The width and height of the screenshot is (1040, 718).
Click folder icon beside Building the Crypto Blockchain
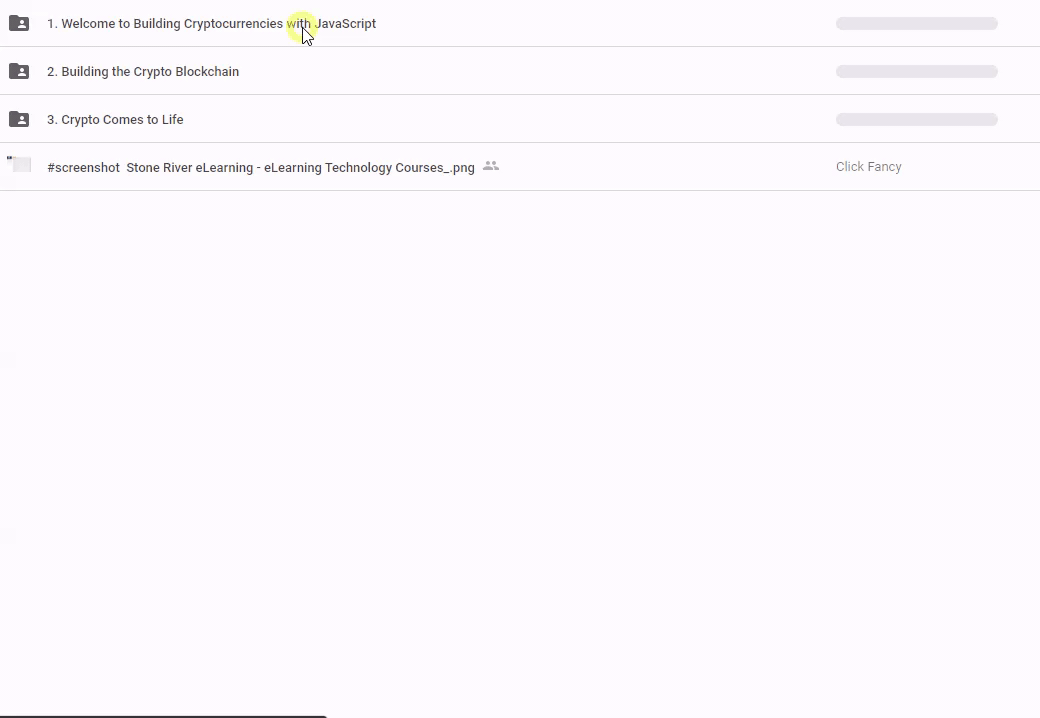click(19, 71)
